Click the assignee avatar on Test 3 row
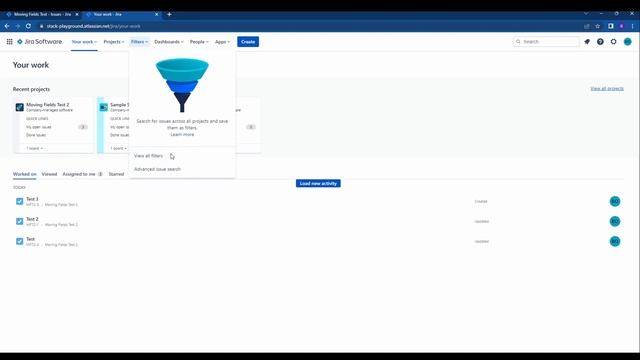Image resolution: width=640 pixels, height=360 pixels. click(x=615, y=201)
